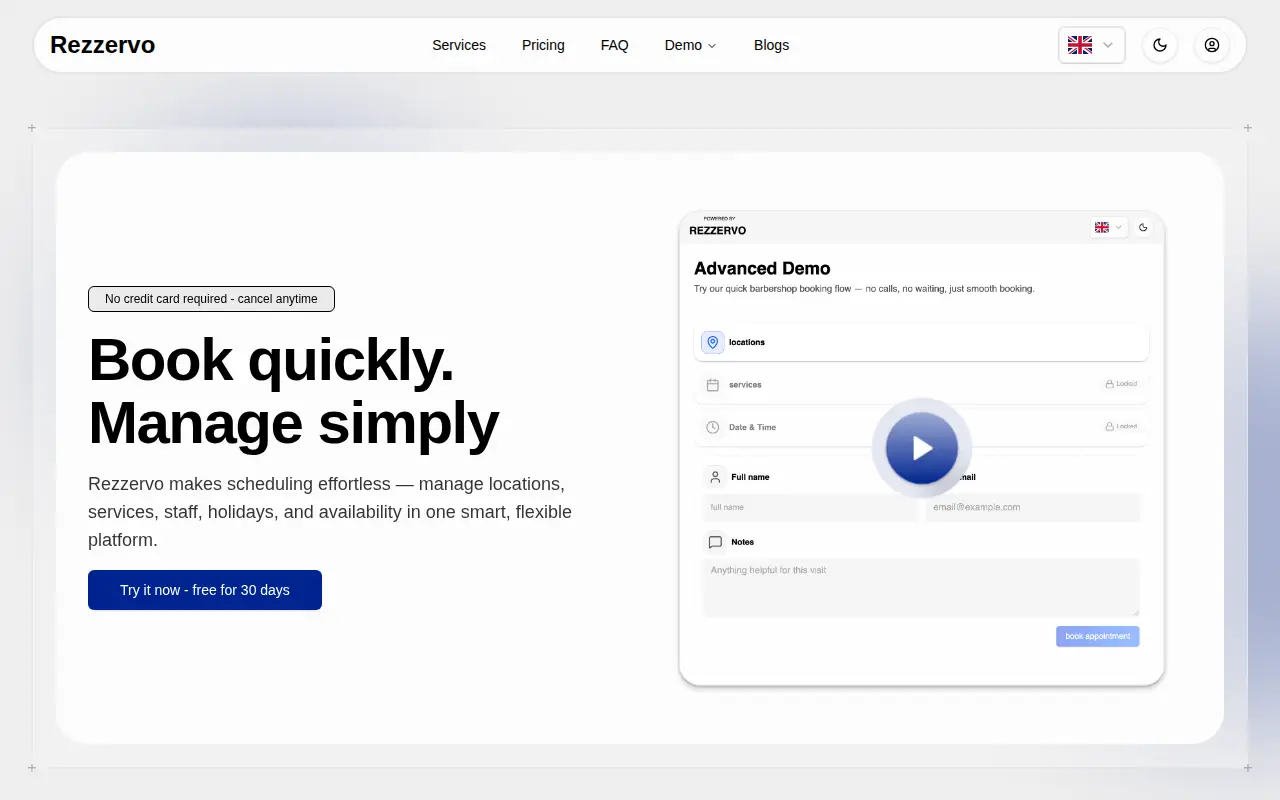
Task: Focus the email@example.com input field
Action: click(1033, 507)
